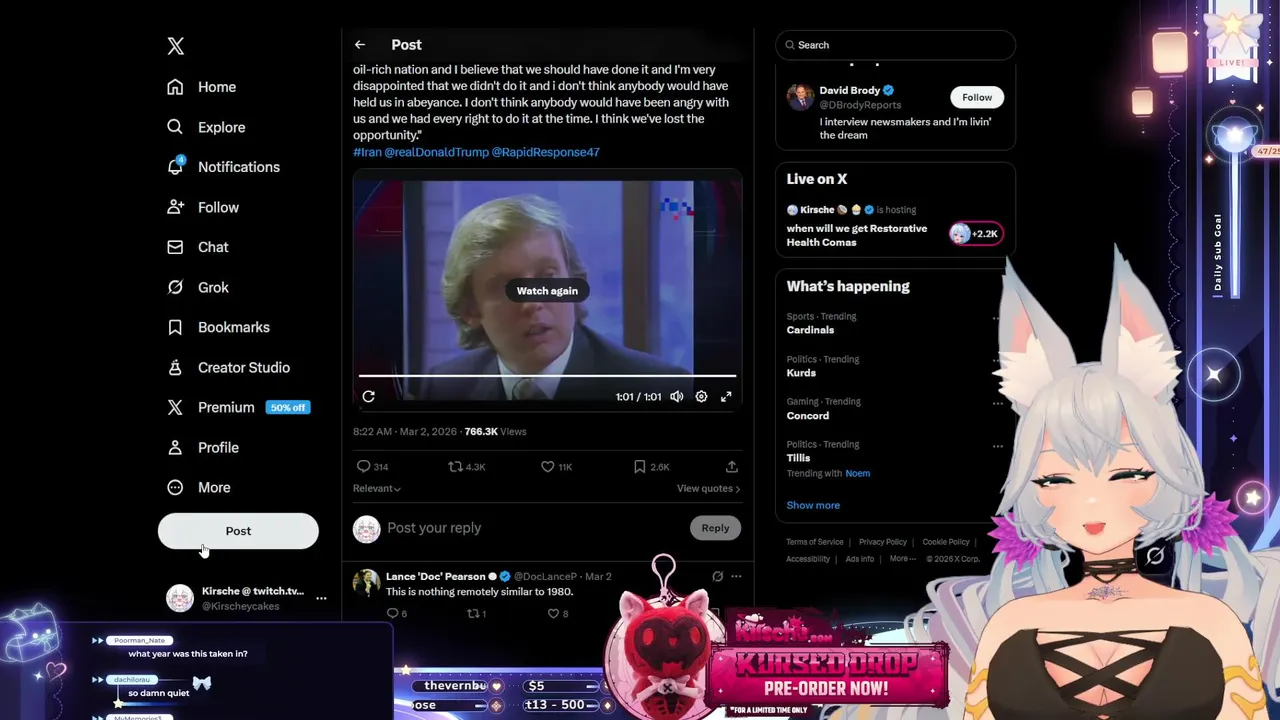Click Show more under What's happening
The width and height of the screenshot is (1280, 720).
[813, 505]
